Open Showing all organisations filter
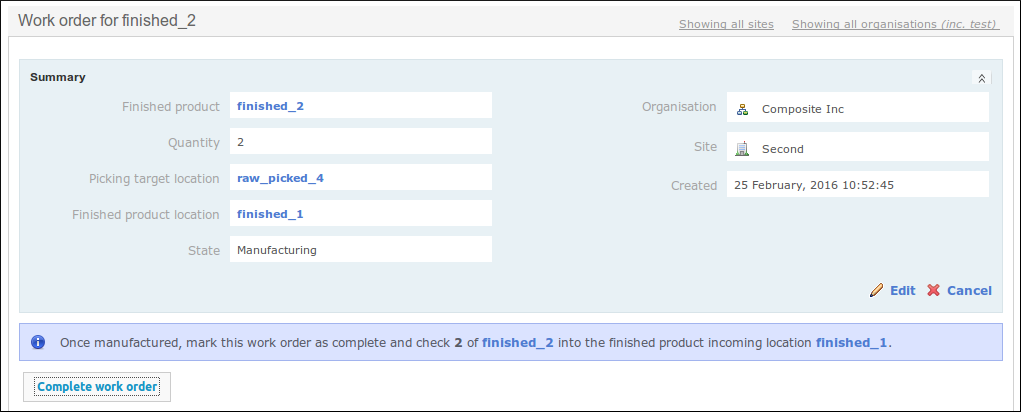 pos(895,25)
